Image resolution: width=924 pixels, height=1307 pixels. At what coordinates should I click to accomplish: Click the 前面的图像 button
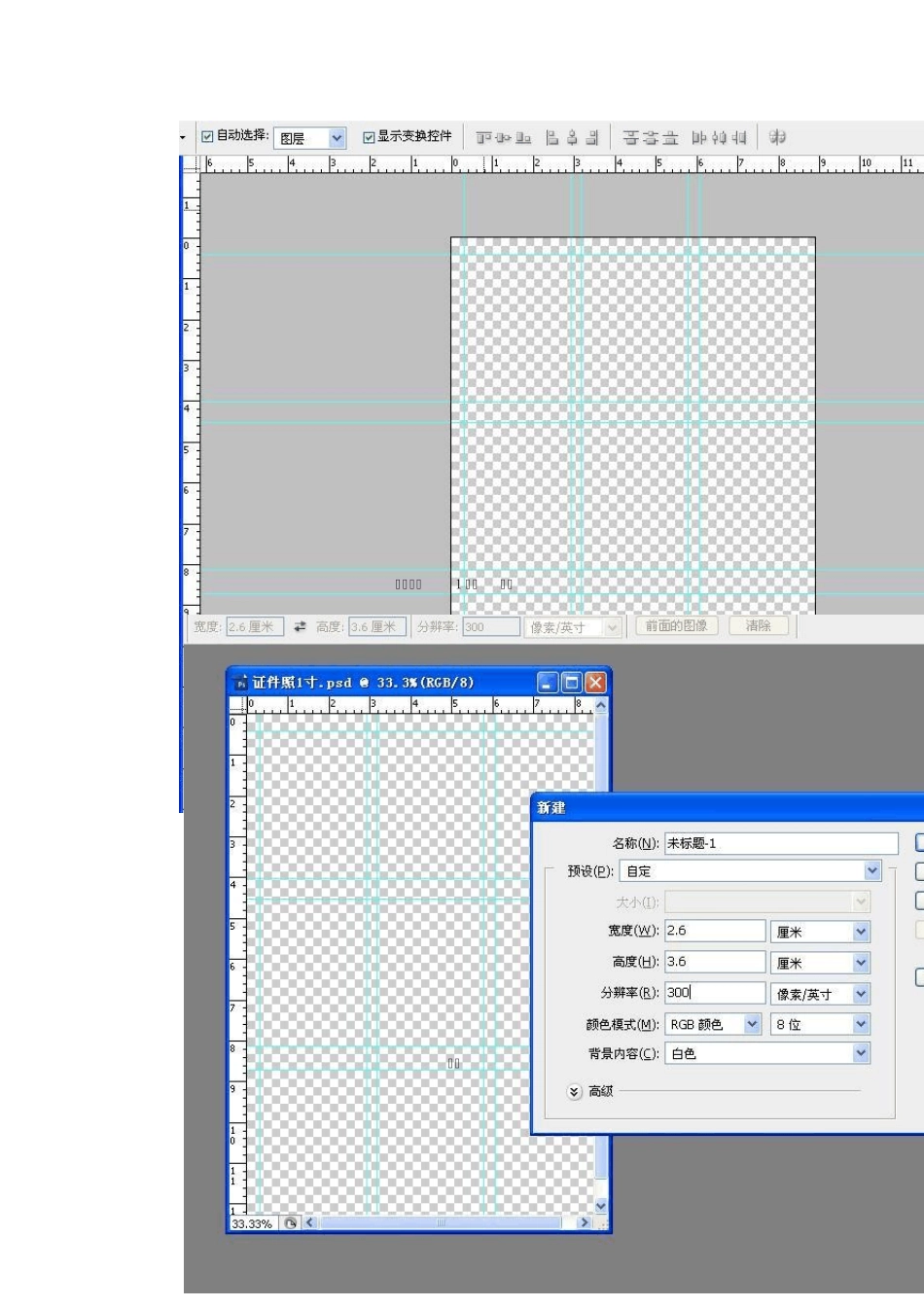coord(677,626)
